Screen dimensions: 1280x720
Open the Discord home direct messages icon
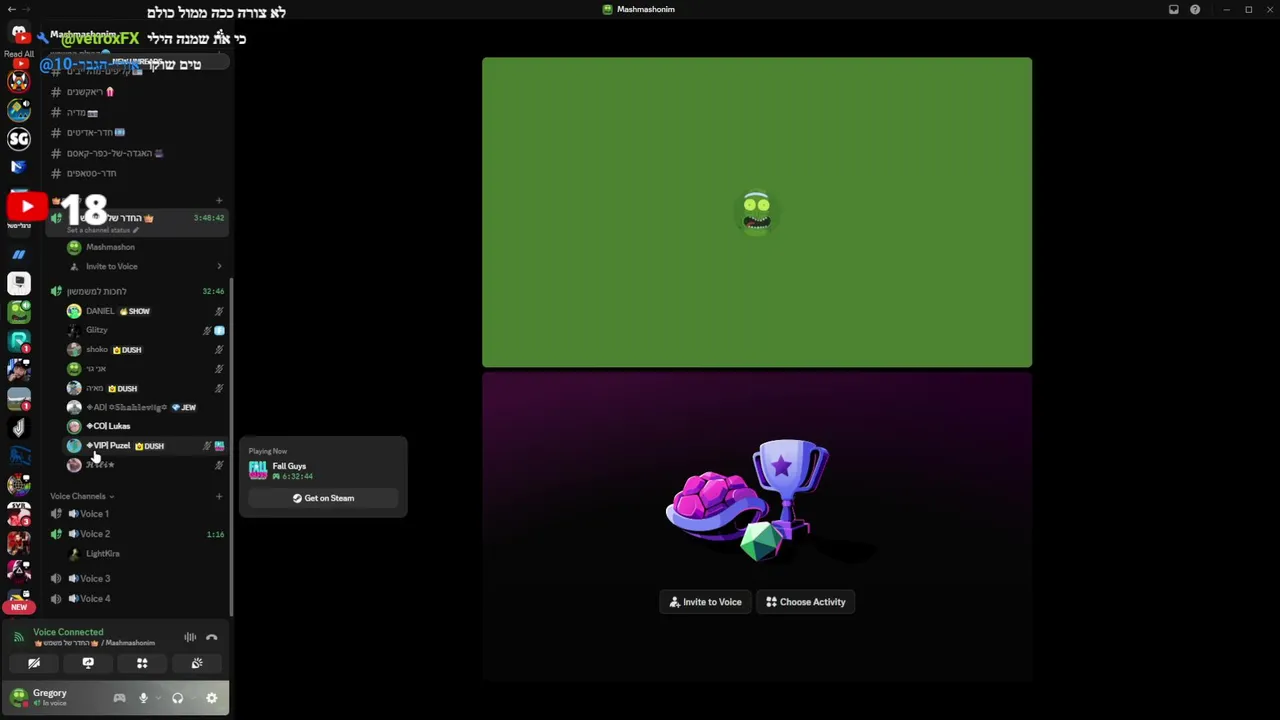19,33
